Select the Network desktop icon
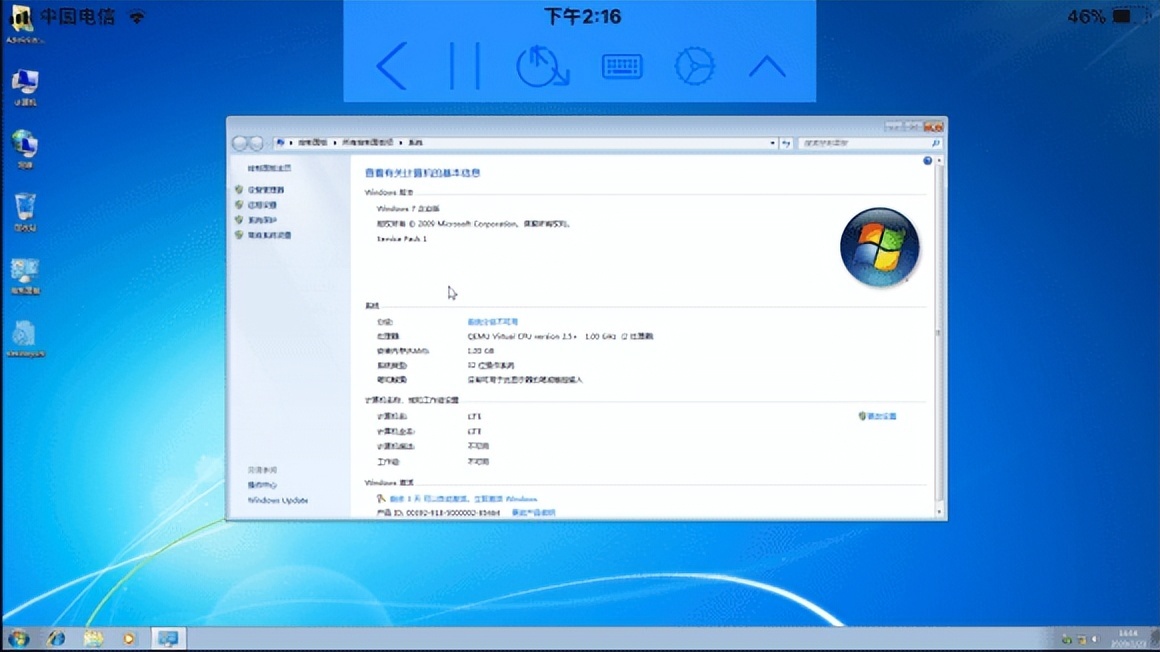Viewport: 1160px width, 652px height. tap(25, 149)
